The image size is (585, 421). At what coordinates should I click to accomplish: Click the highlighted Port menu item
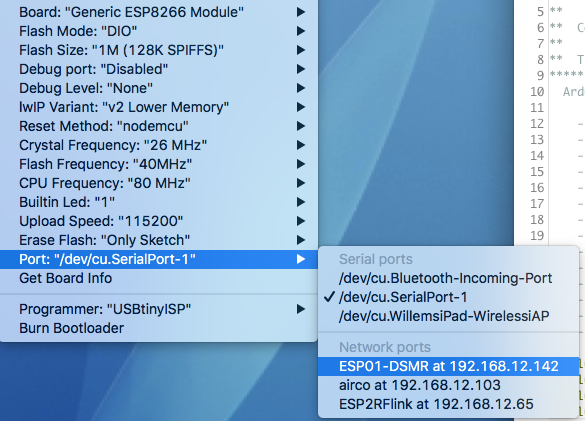(x=159, y=259)
